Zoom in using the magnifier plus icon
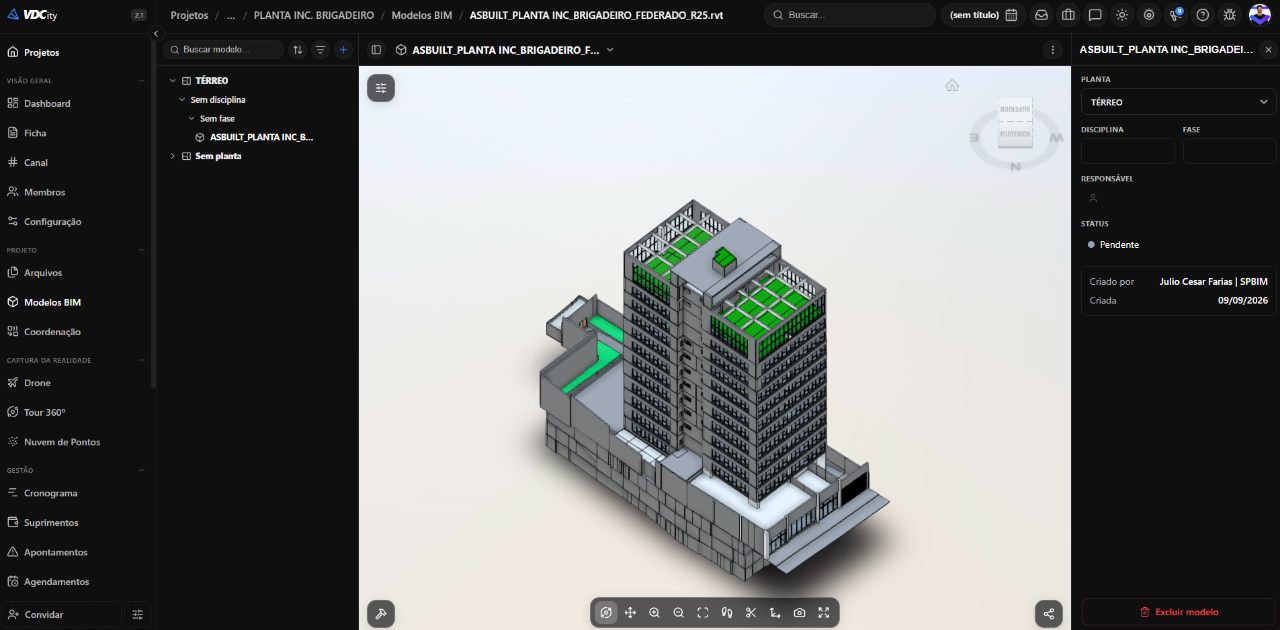The image size is (1280, 630). (654, 613)
